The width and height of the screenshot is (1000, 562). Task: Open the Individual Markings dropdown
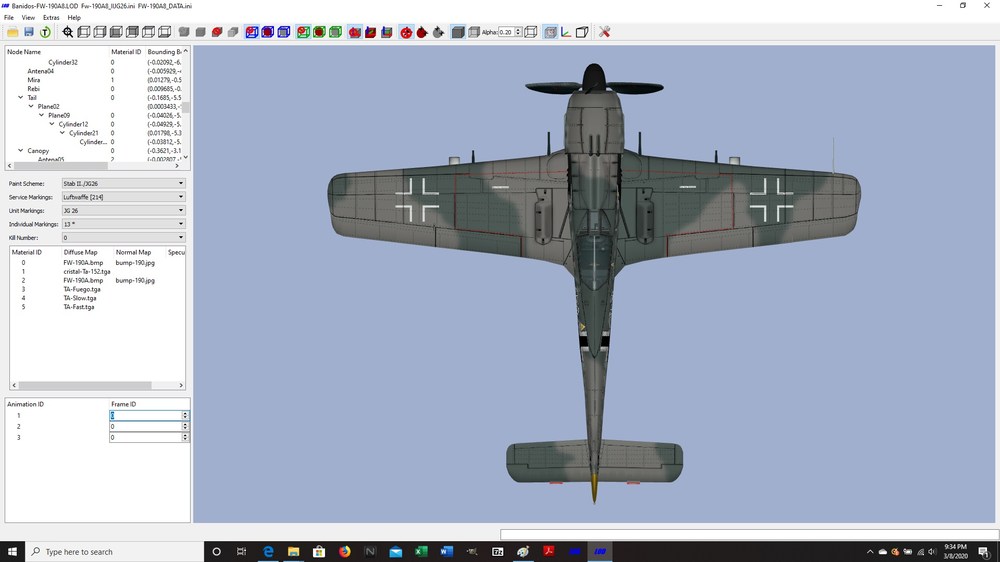124,224
